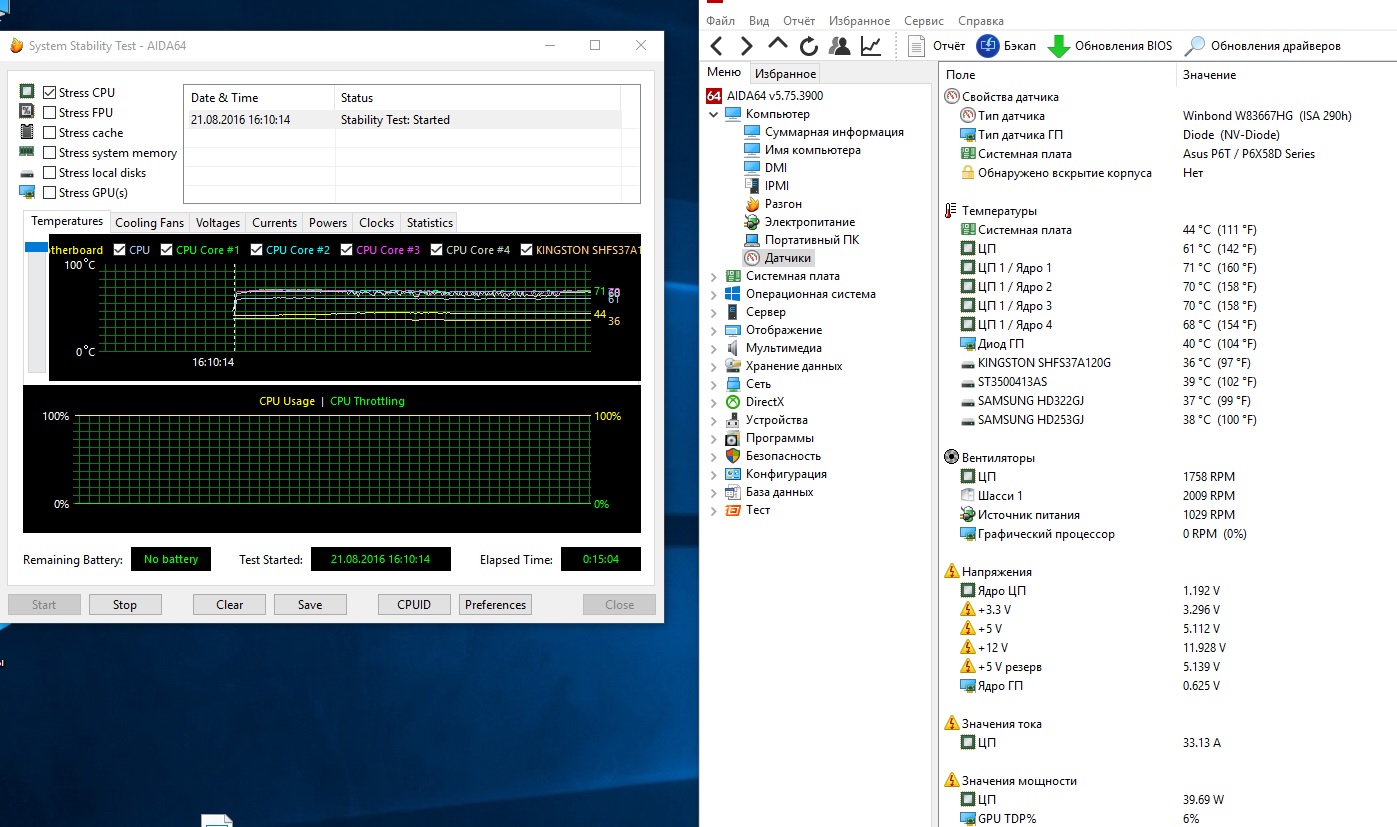The image size is (1397, 827).
Task: Expand the Сервер tree node
Action: 714,312
